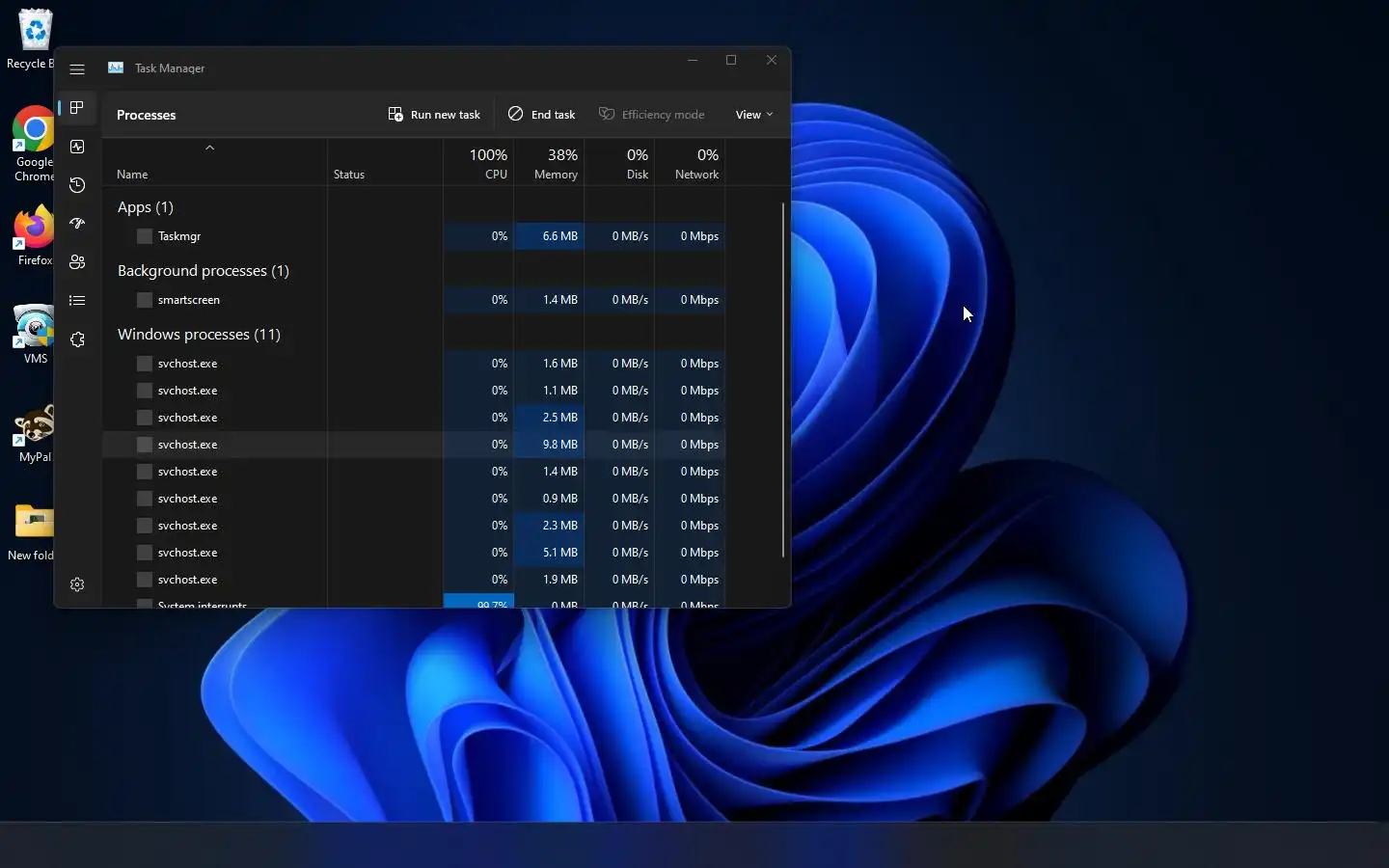Collapse the Windows processes (11) group

[x=199, y=335]
